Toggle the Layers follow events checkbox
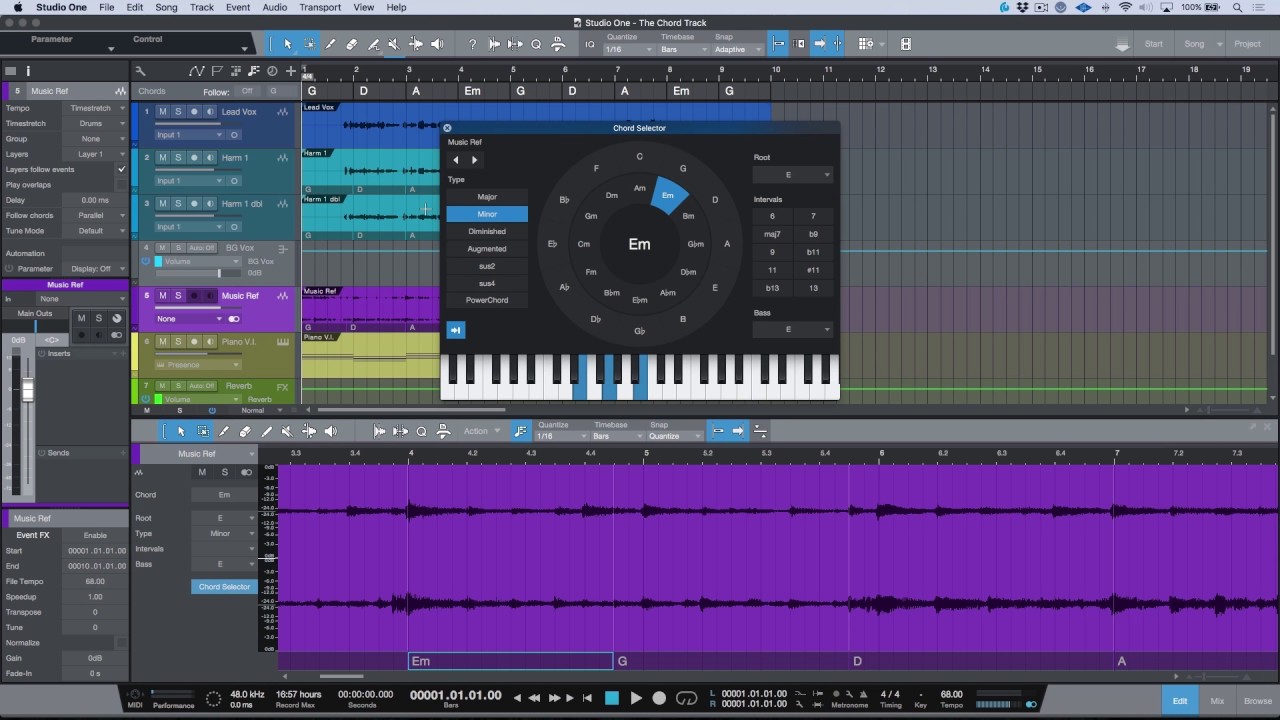The width and height of the screenshot is (1280, 720). [x=122, y=169]
